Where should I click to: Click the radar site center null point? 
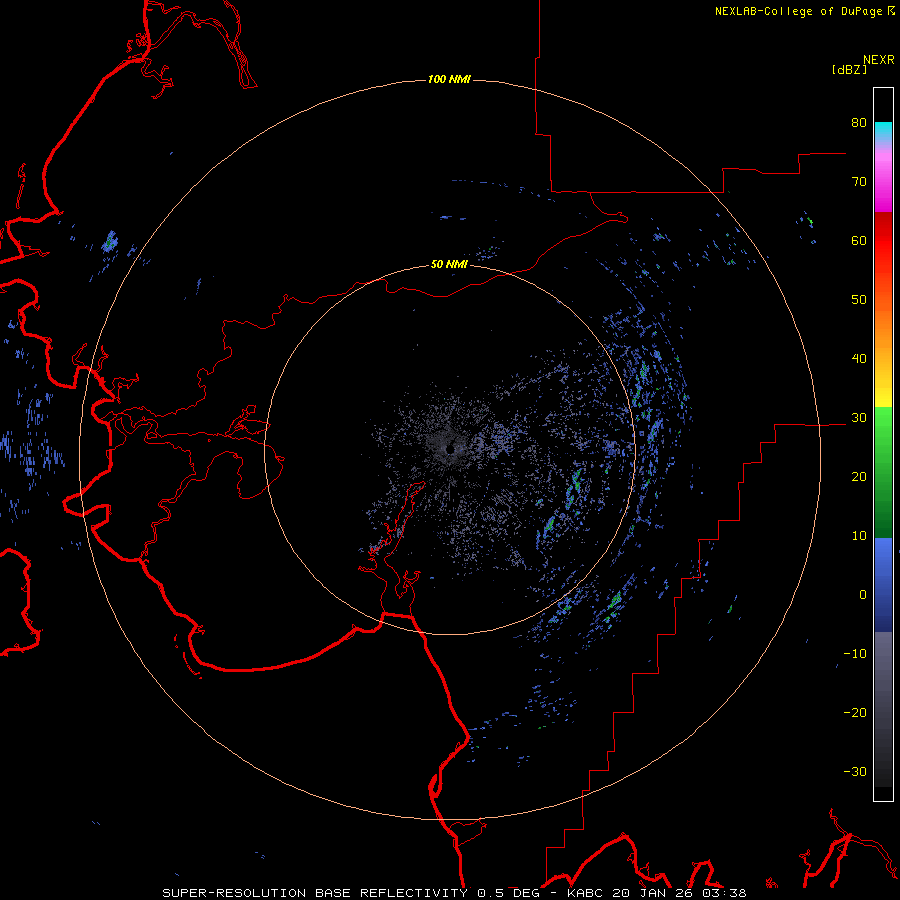(x=451, y=448)
